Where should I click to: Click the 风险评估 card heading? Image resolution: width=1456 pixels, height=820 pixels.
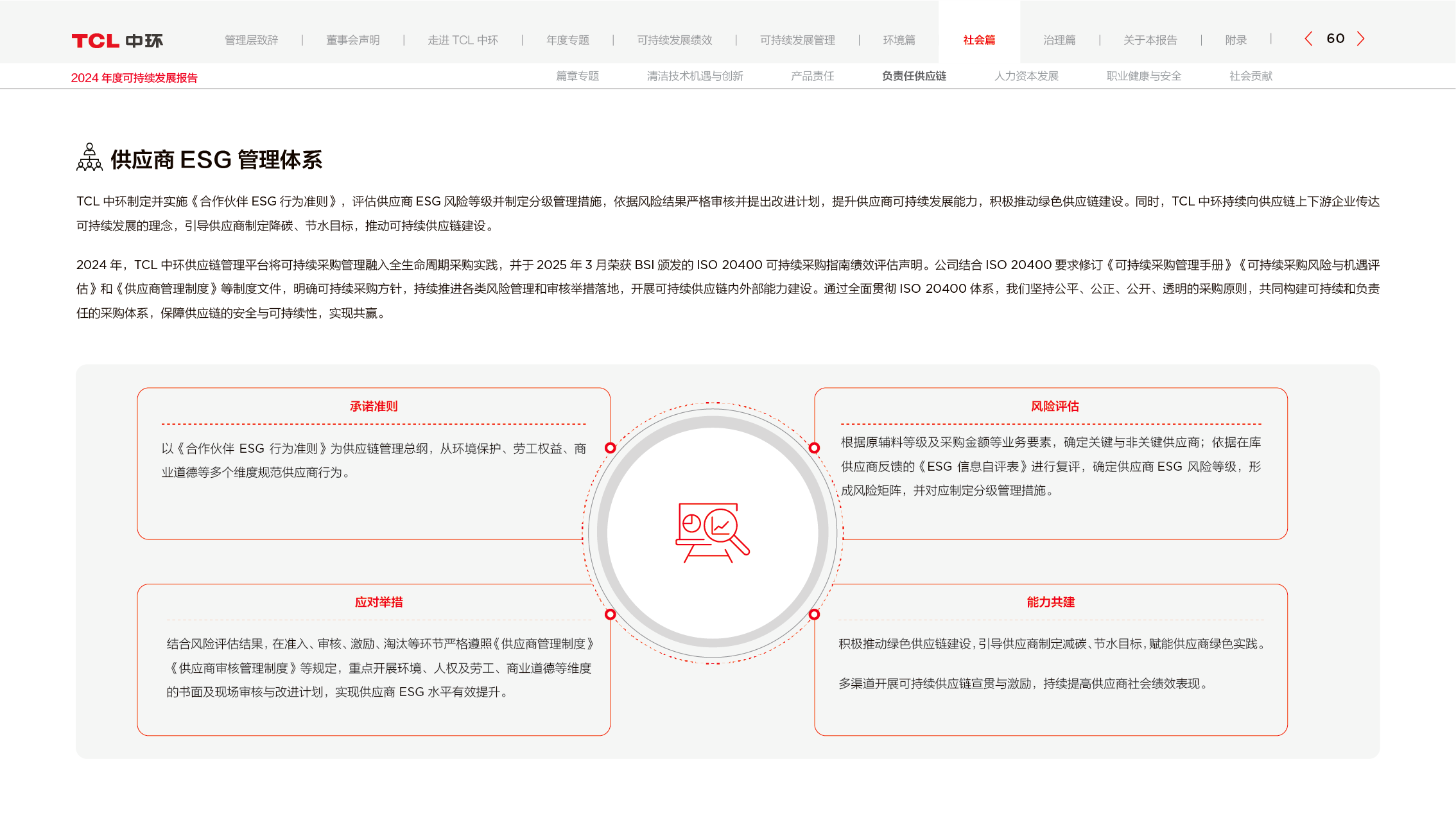click(x=1054, y=406)
